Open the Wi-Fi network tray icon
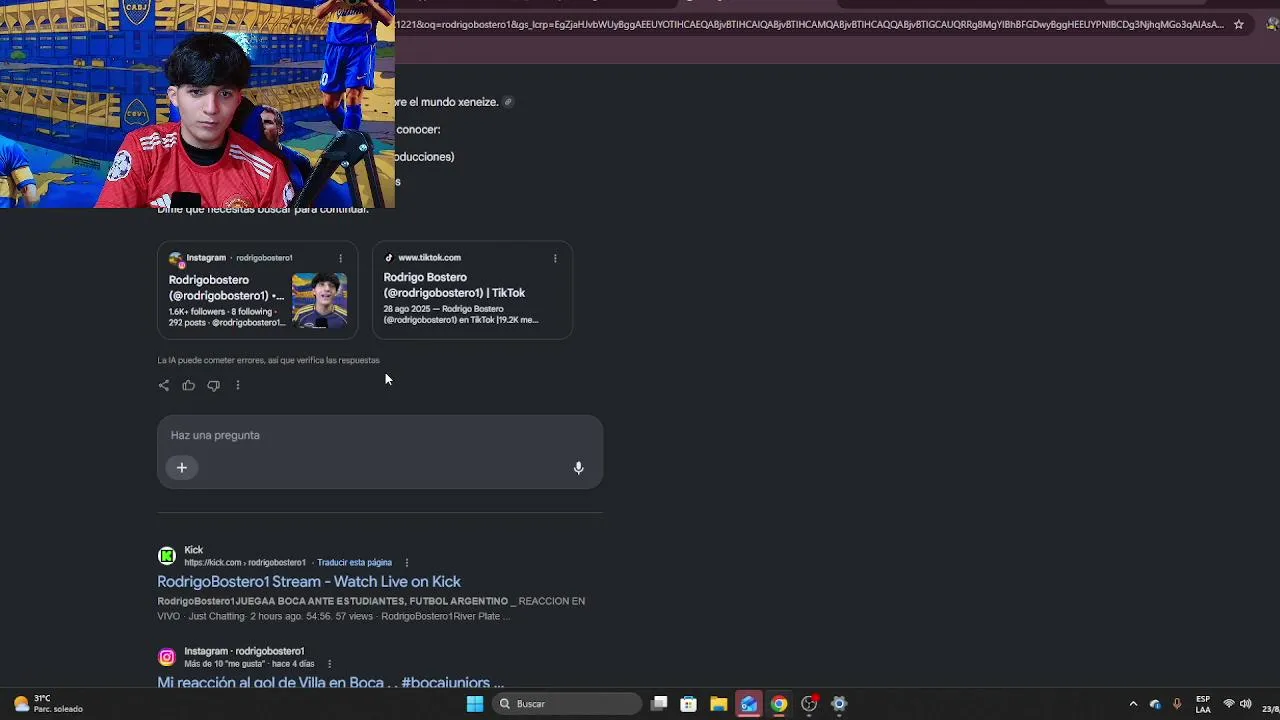Screen dimensions: 1280x720 [1229, 704]
